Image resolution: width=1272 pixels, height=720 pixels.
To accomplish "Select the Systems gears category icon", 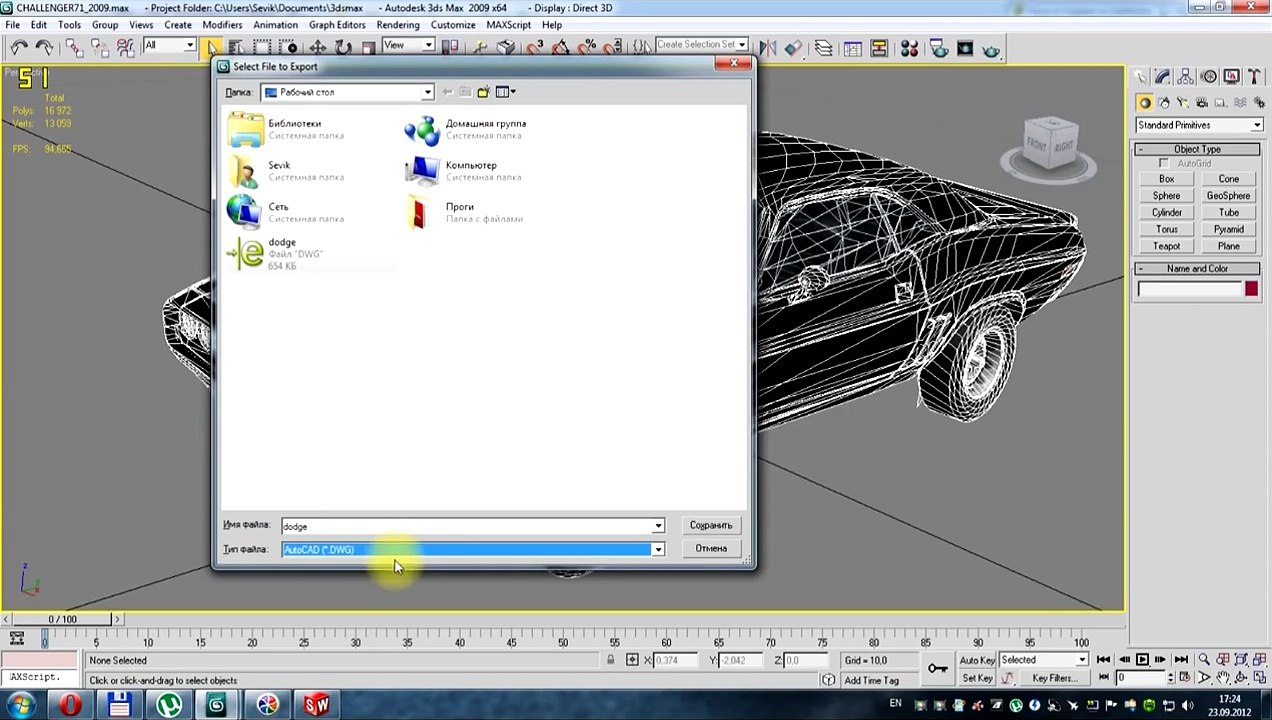I will [x=1259, y=103].
